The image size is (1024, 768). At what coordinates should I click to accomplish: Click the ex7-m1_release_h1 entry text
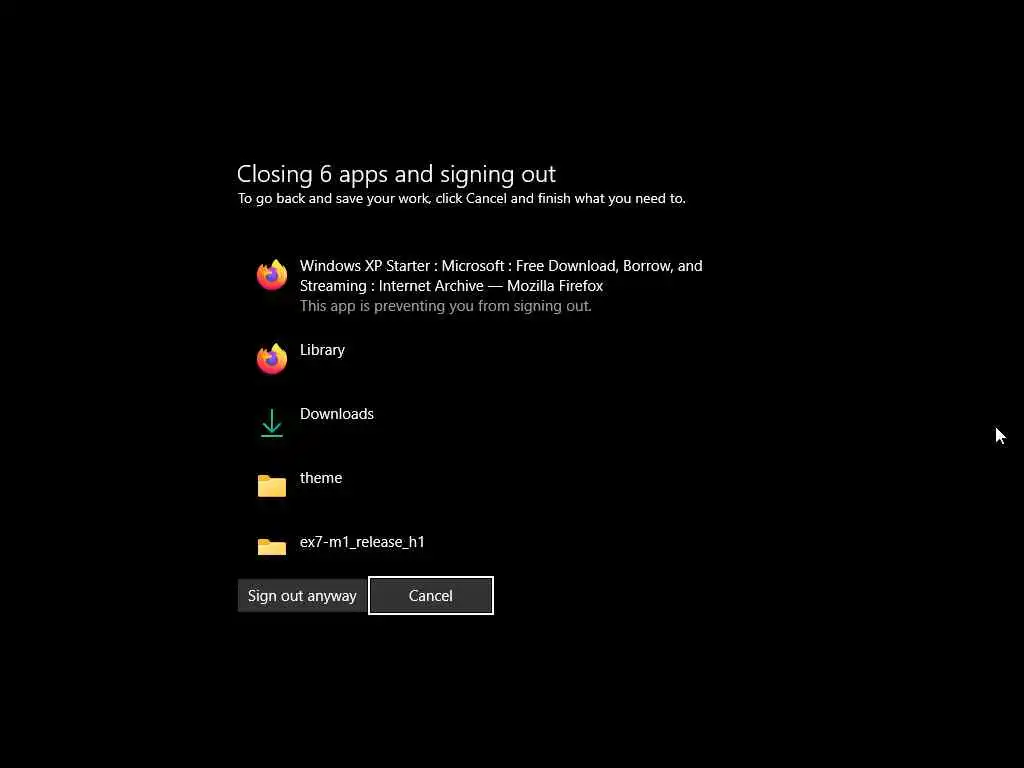click(362, 542)
